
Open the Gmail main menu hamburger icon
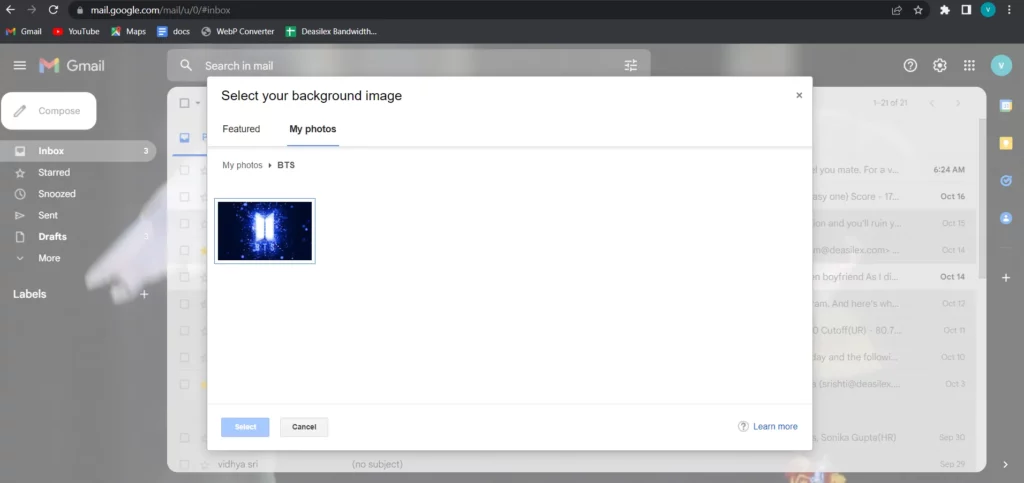coord(20,65)
